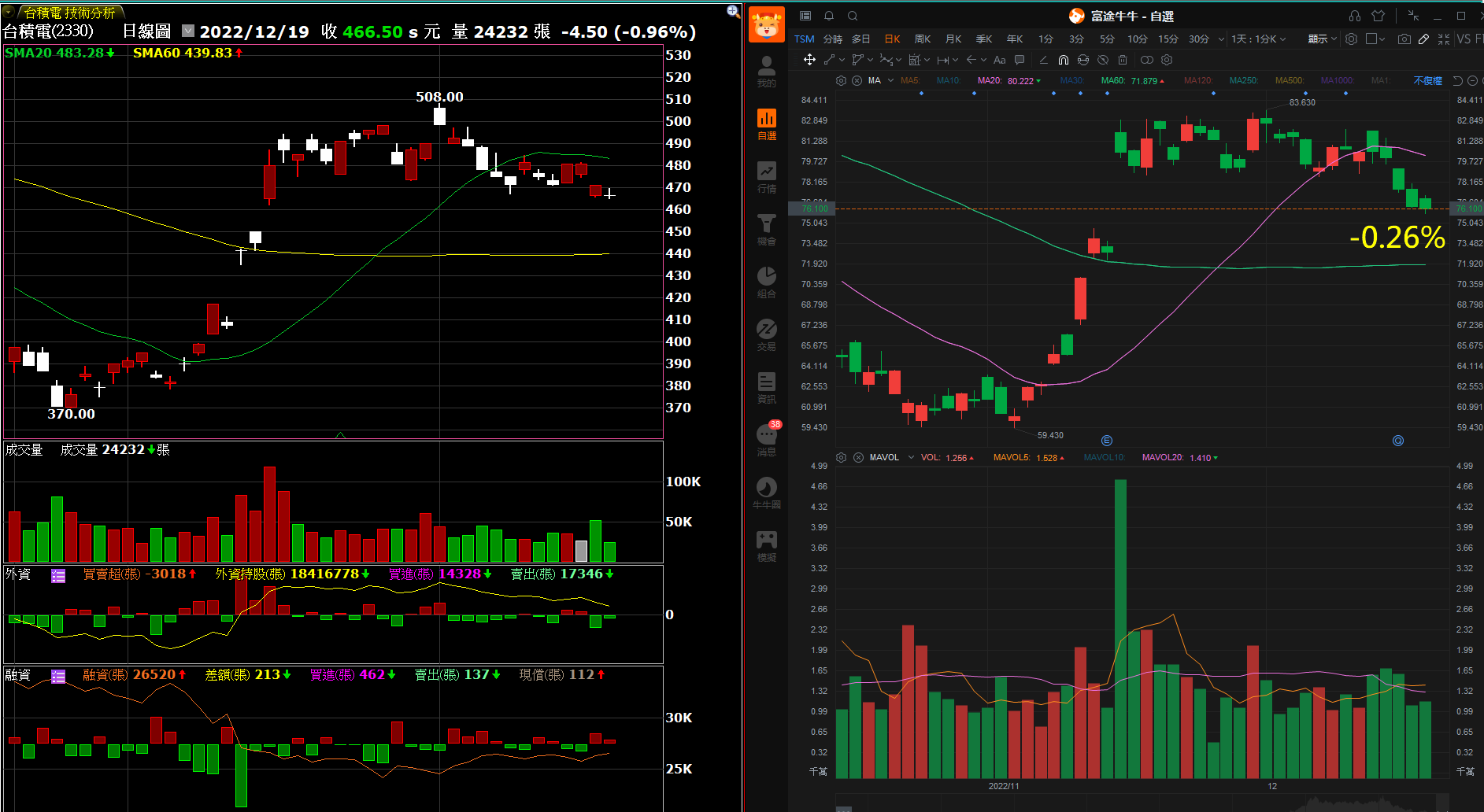Open the 1天:1分K dropdown
This screenshot has width=1484, height=812.
[1258, 39]
